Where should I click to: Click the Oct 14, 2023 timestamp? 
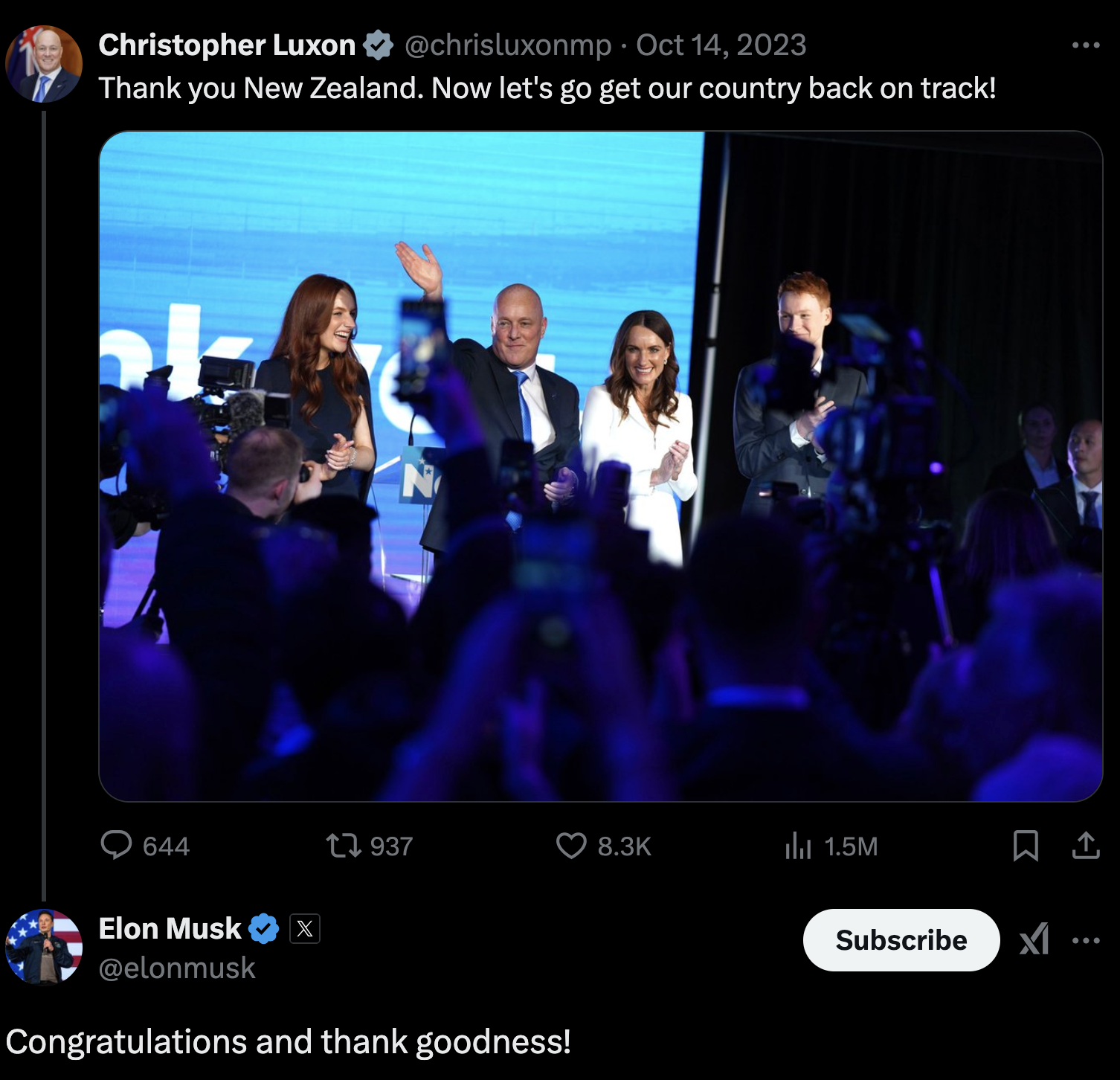721,45
